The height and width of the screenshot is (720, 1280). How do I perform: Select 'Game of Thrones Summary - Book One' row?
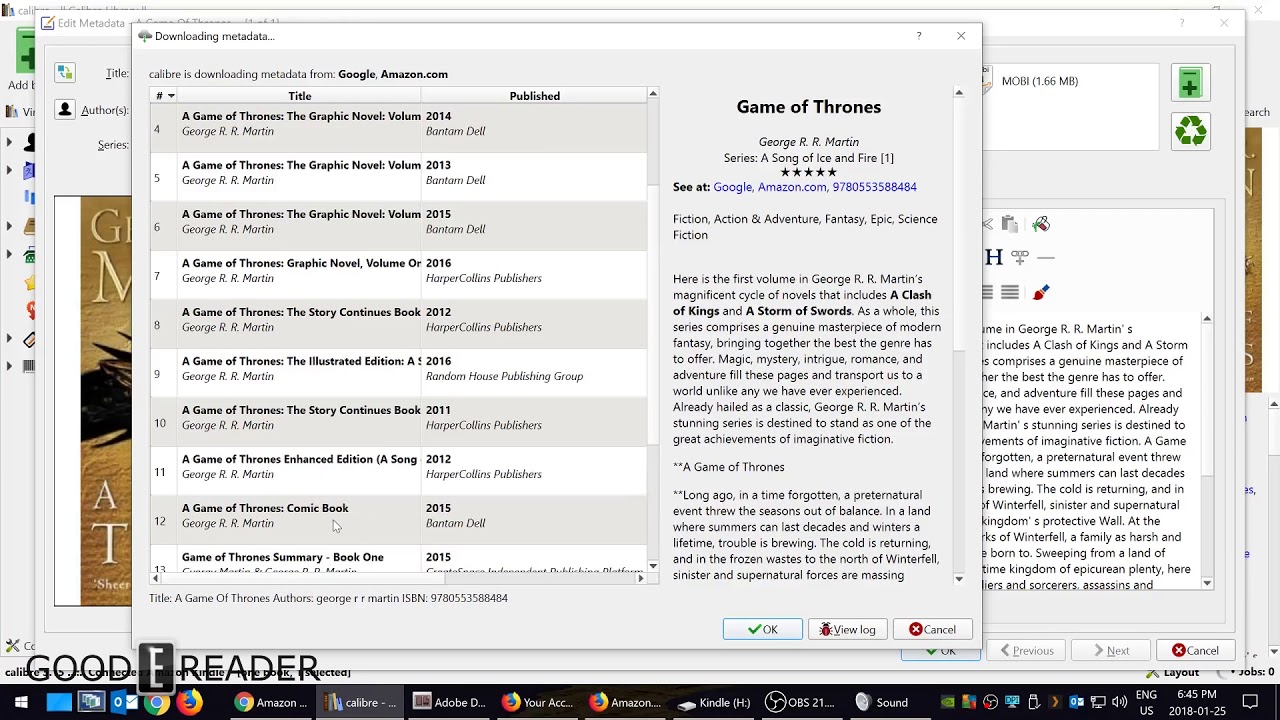[x=398, y=560]
